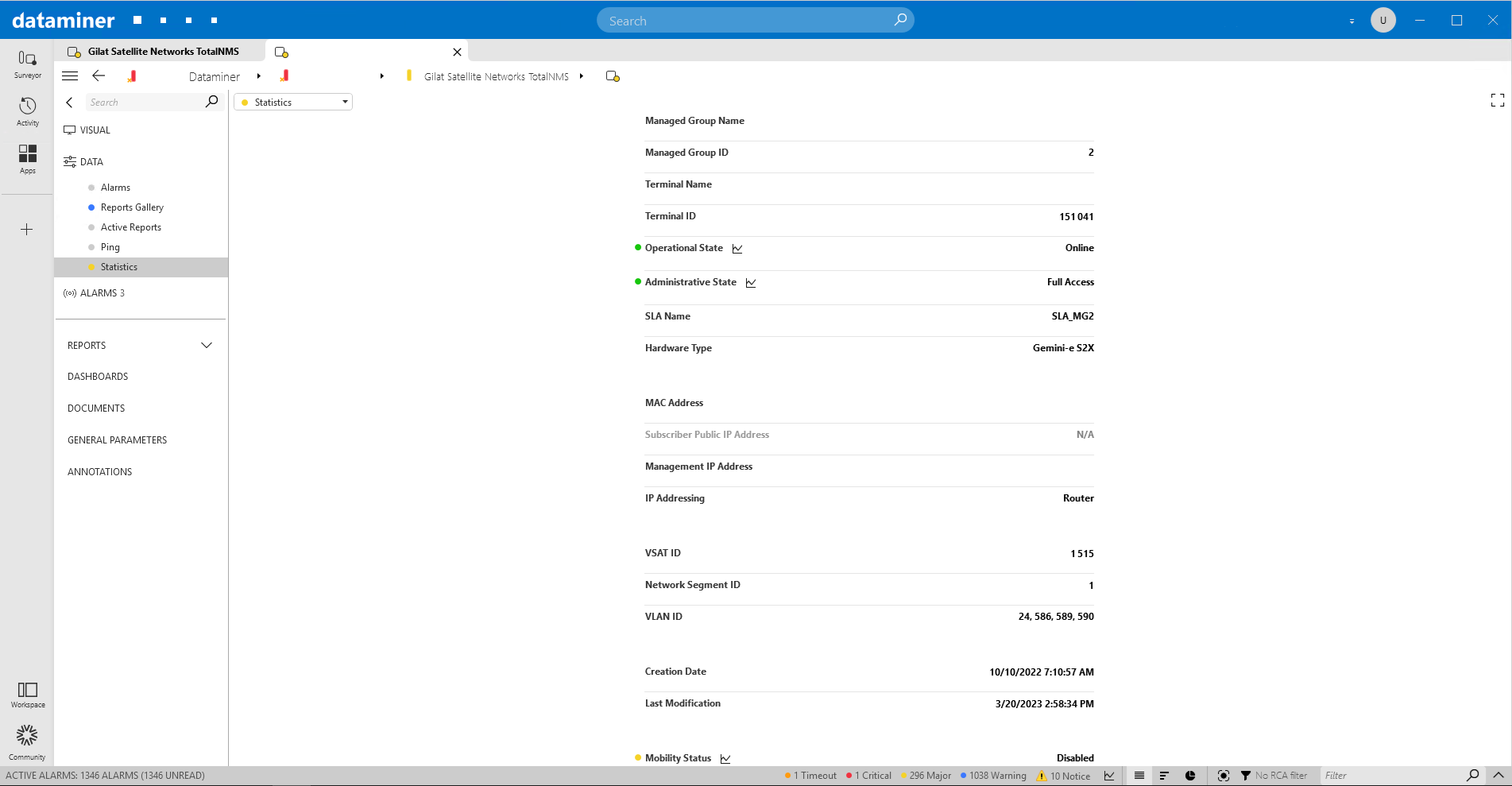This screenshot has height=786, width=1512.
Task: Filter alarms by 296 Major
Action: click(x=926, y=776)
